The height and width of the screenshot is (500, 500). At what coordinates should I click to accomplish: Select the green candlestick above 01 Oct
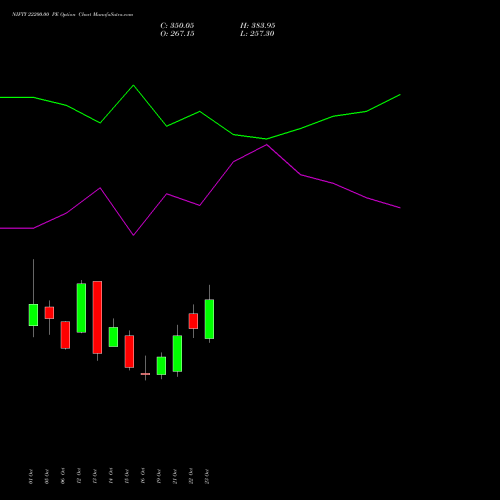(33, 315)
